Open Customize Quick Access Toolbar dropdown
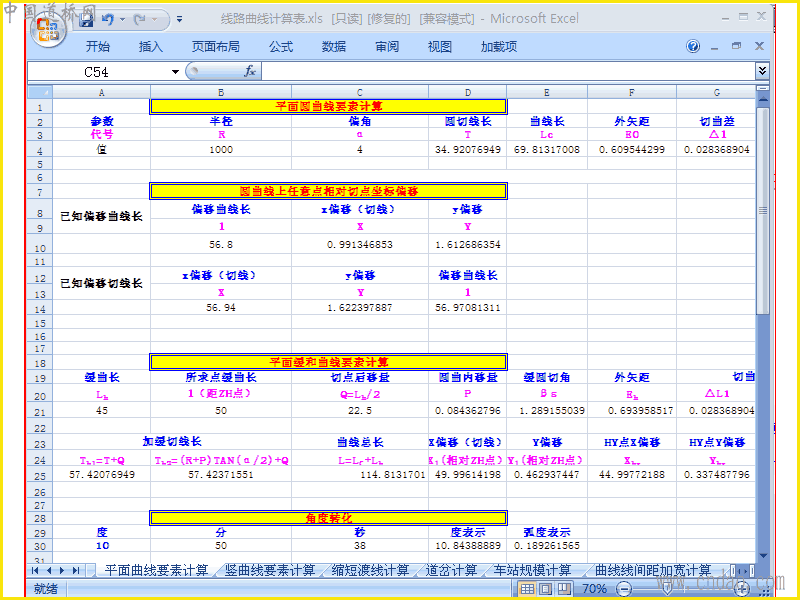The height and width of the screenshot is (600, 800). tap(179, 19)
